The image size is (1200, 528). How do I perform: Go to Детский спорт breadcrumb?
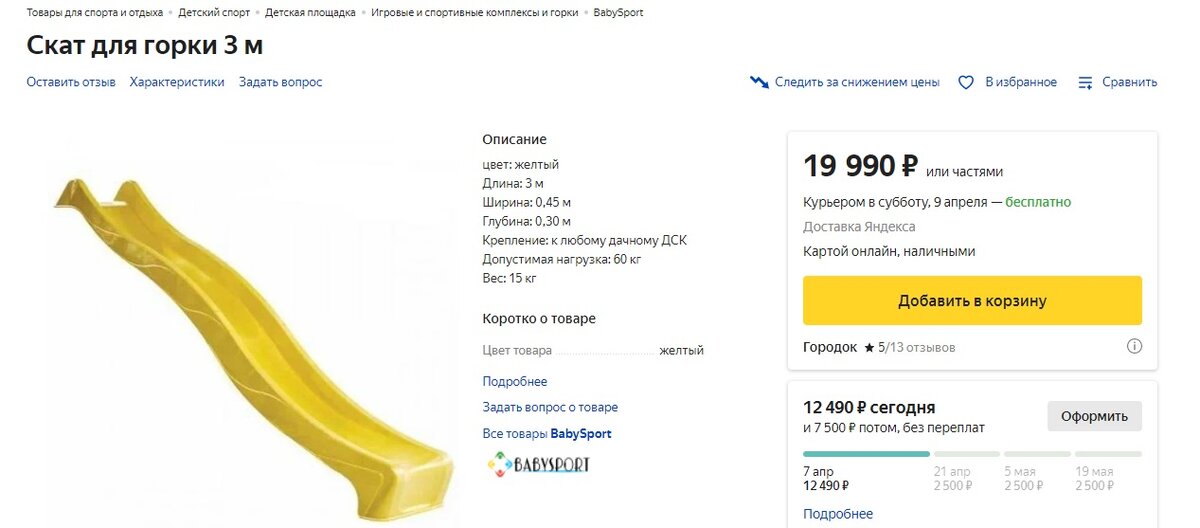click(214, 13)
